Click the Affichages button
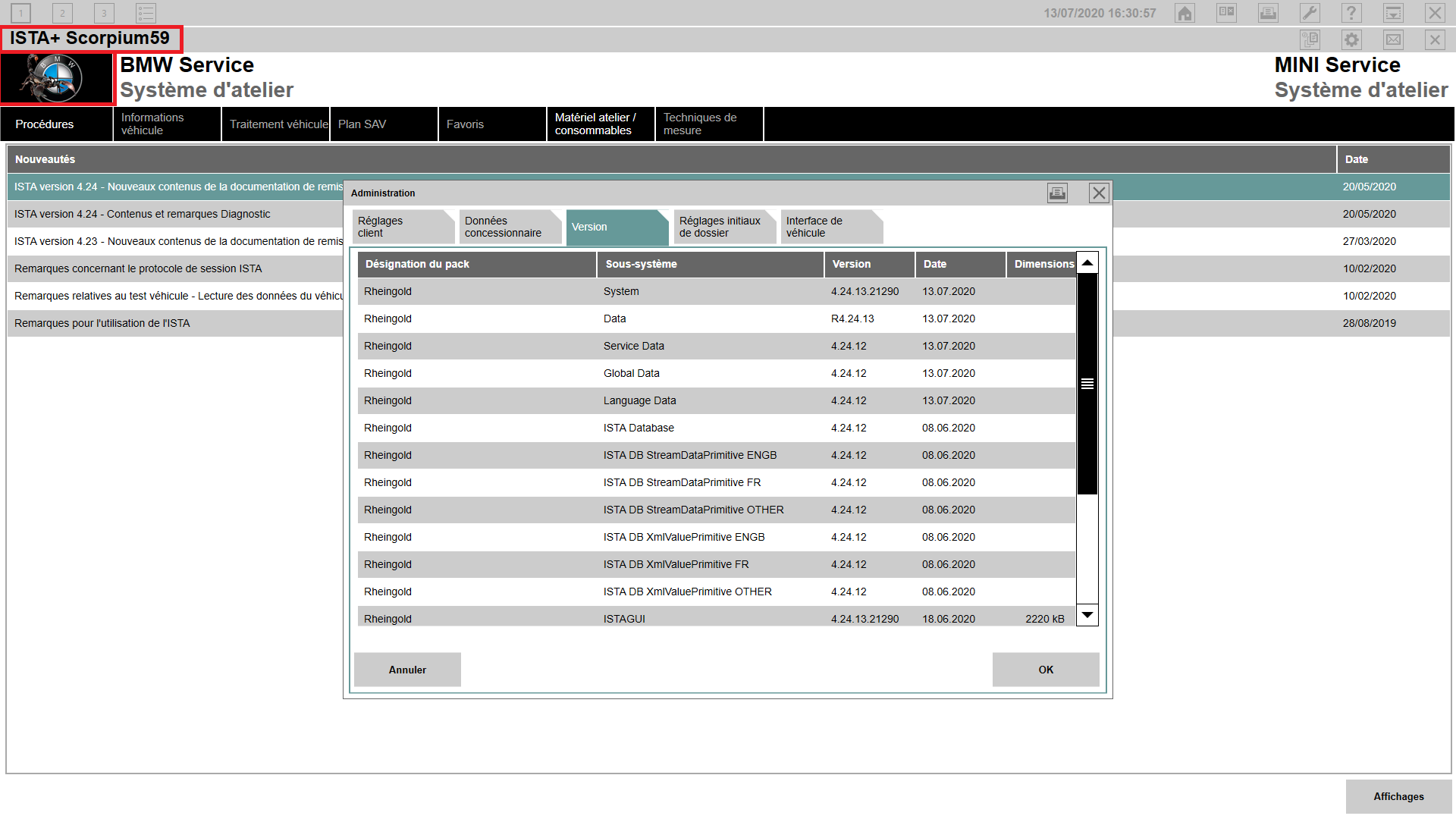 [1398, 796]
